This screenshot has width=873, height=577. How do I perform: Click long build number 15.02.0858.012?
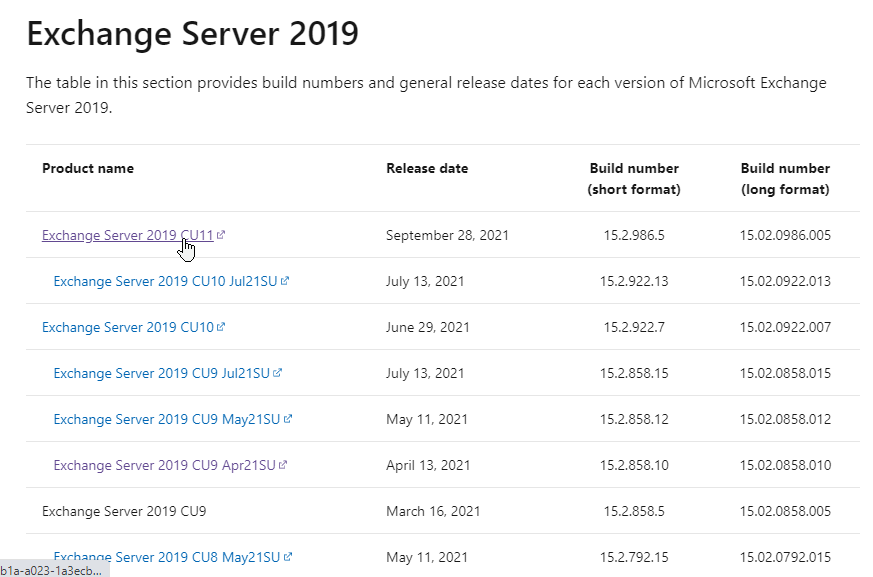(x=785, y=419)
